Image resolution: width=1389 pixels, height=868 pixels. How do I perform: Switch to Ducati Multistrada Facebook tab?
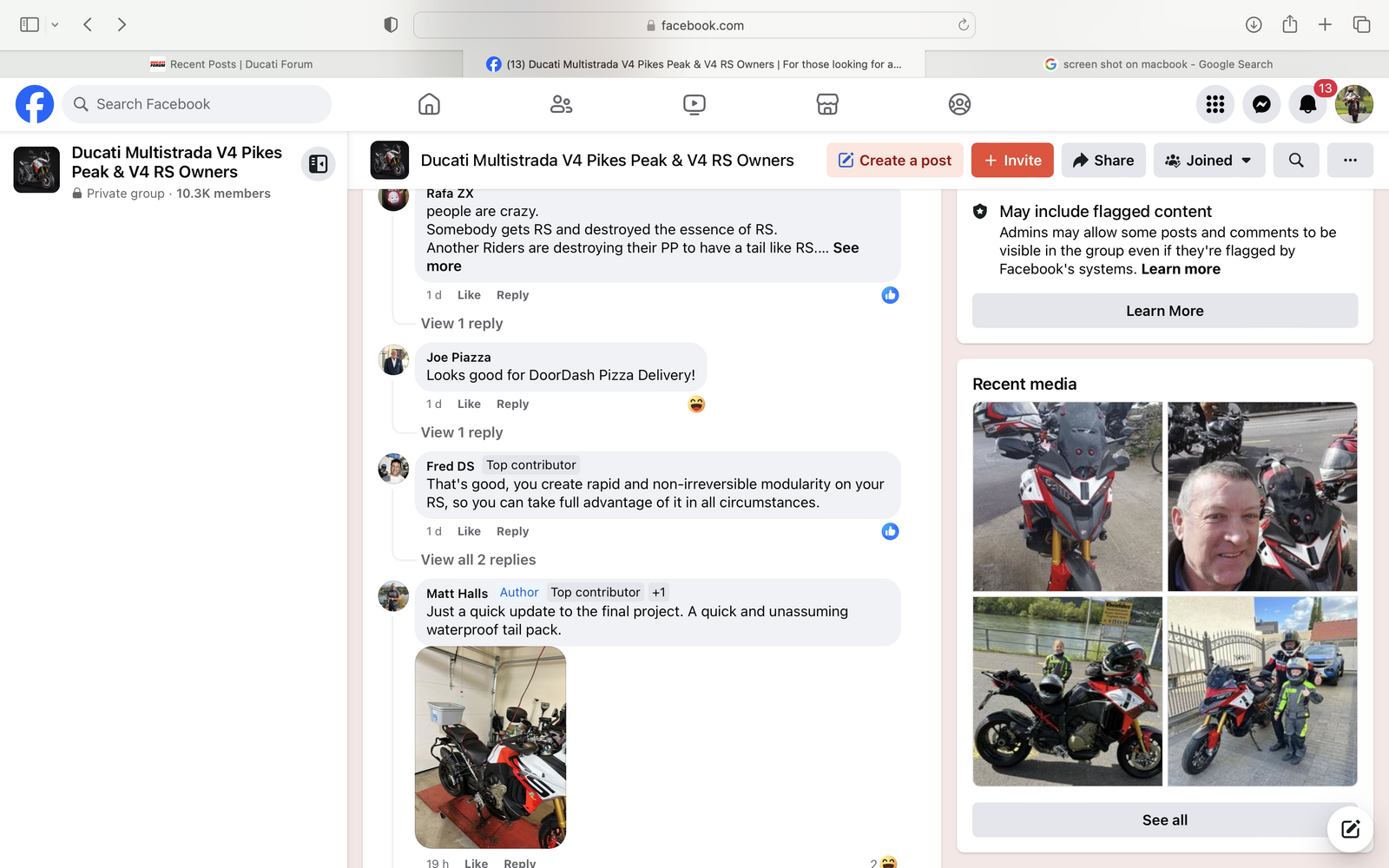[x=694, y=64]
